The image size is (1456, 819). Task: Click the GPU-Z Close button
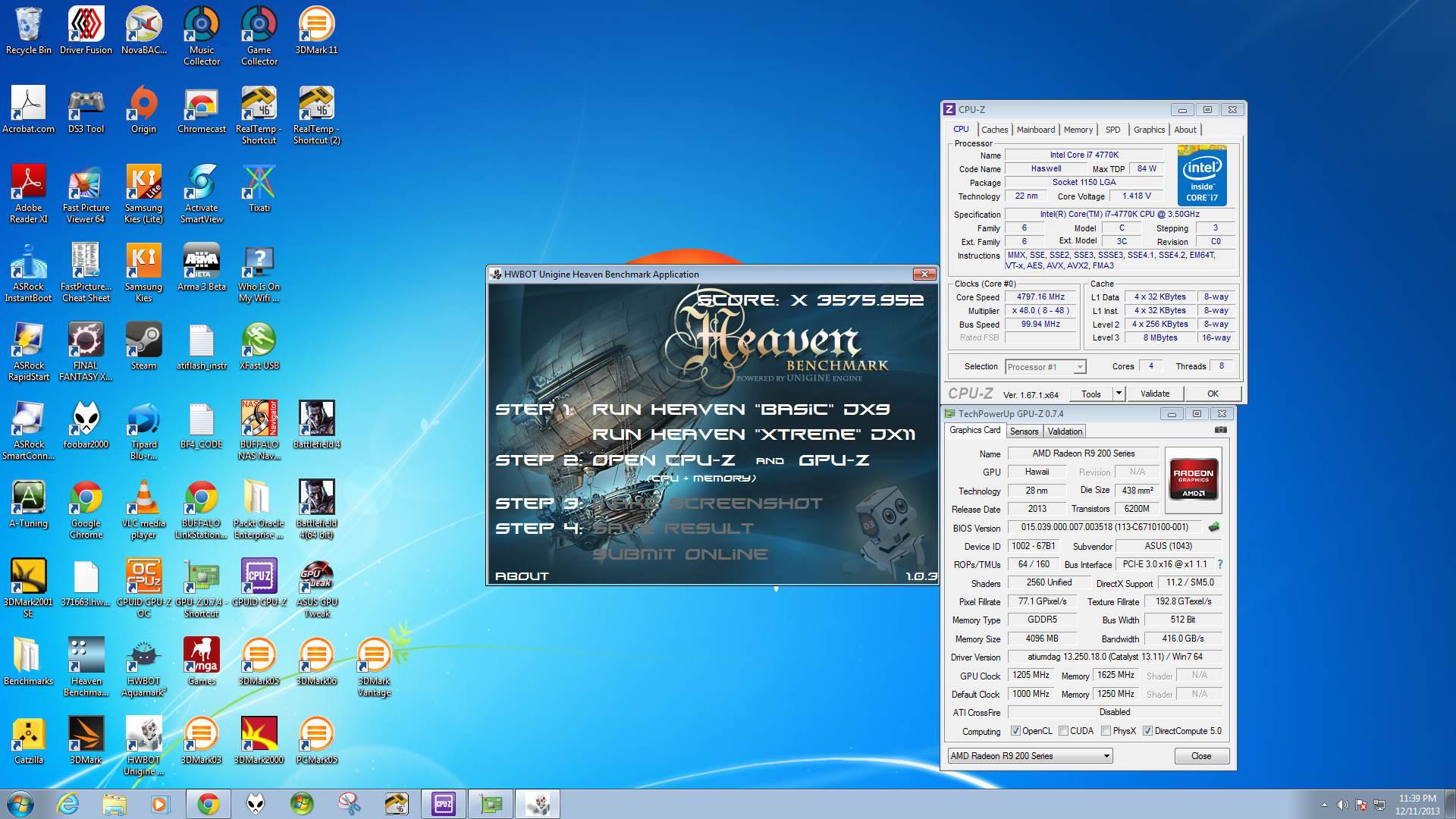point(1201,756)
